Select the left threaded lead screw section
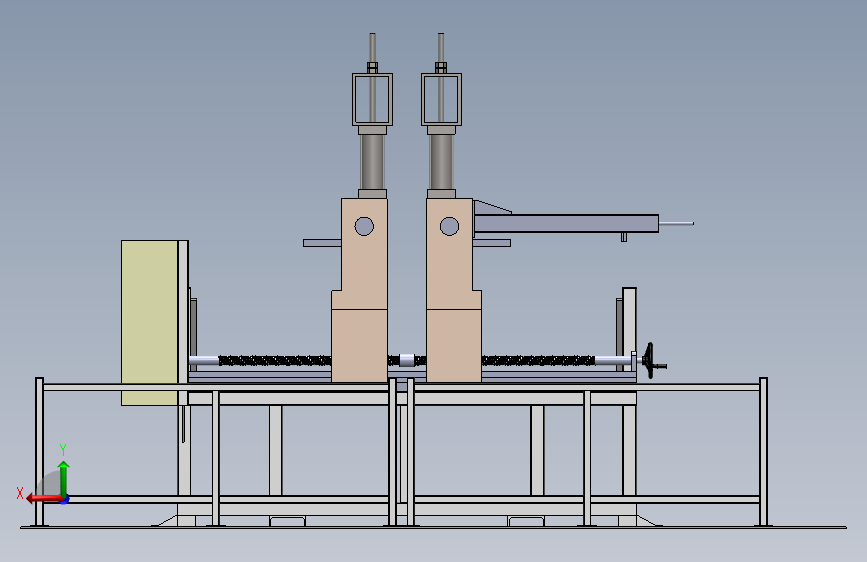This screenshot has height=562, width=867. [275, 361]
